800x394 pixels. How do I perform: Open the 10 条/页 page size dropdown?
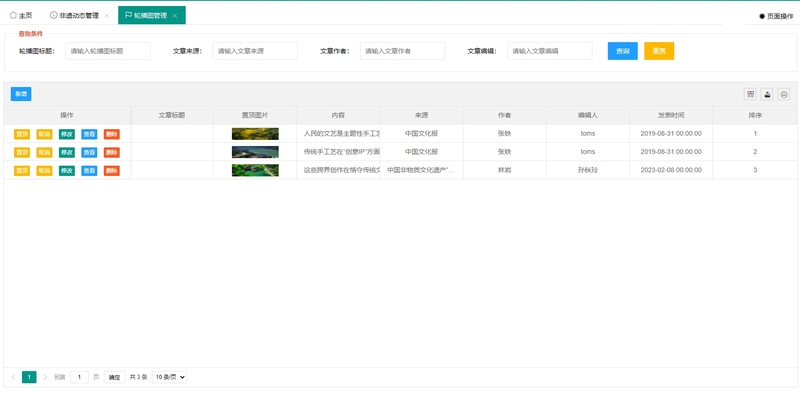click(x=170, y=377)
